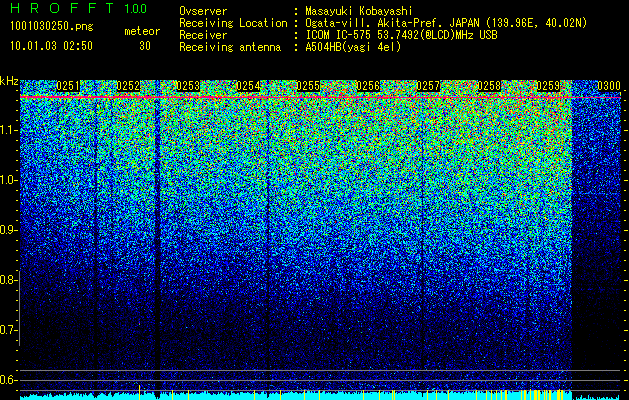
Task: Click the meteor label
Action: [x=142, y=31]
